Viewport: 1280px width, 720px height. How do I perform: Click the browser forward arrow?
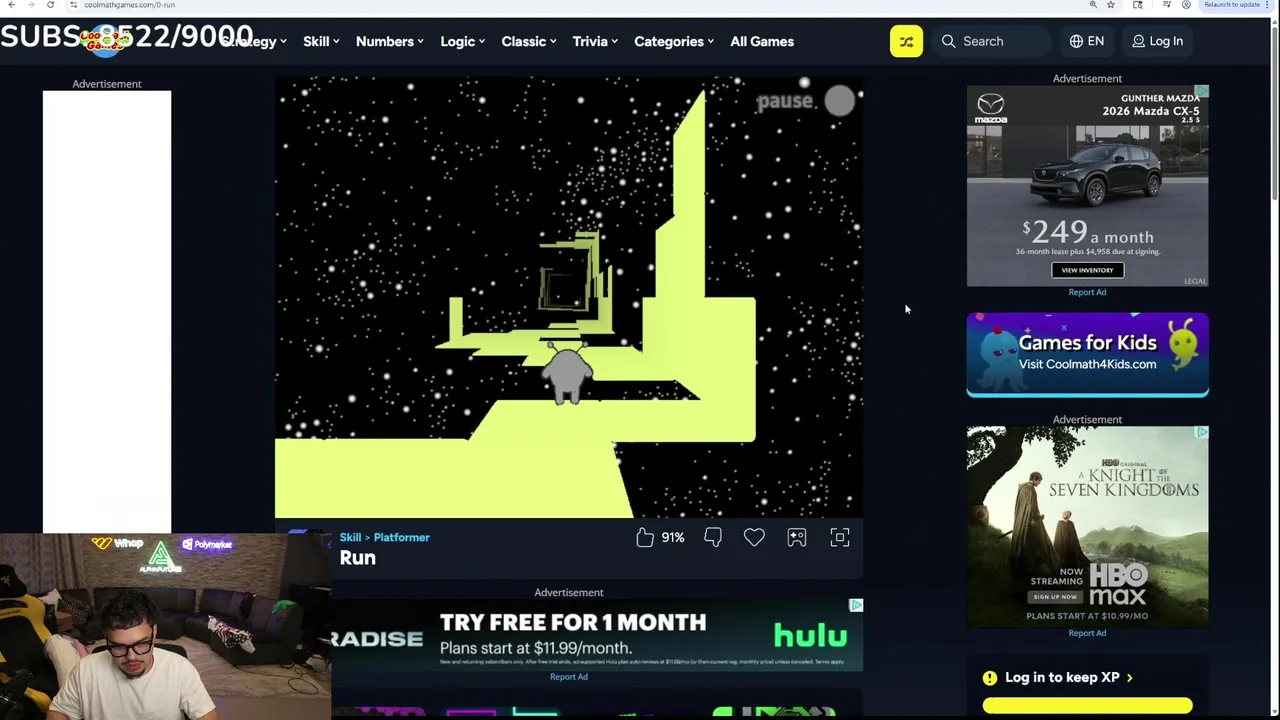click(x=30, y=5)
